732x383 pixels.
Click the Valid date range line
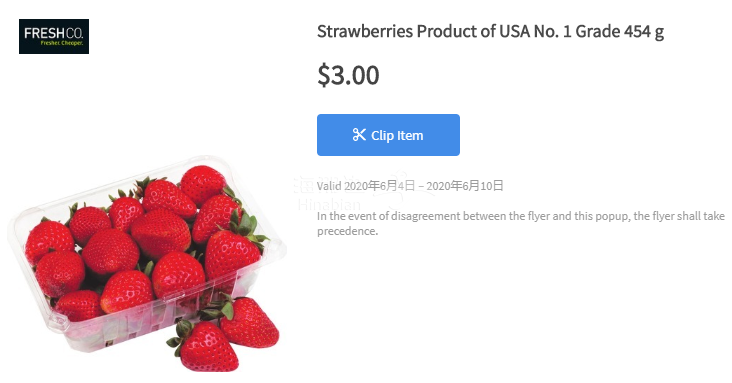[x=410, y=186]
